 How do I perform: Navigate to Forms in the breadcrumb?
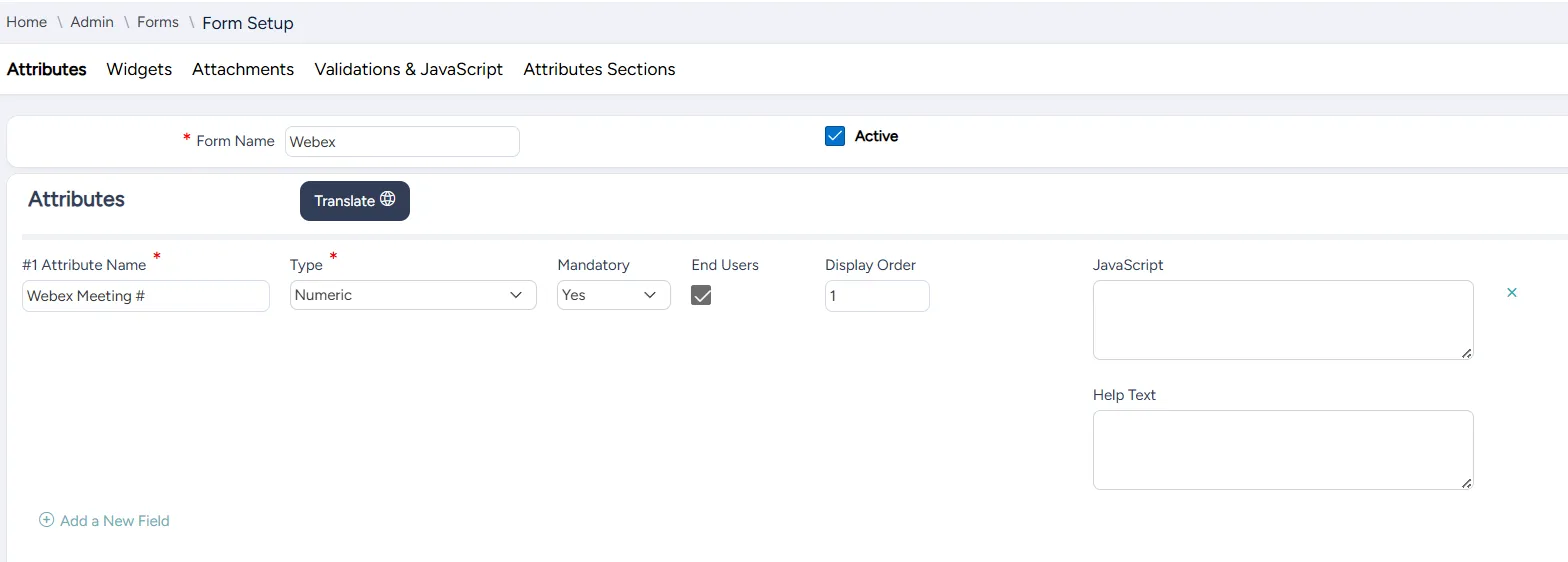[158, 22]
